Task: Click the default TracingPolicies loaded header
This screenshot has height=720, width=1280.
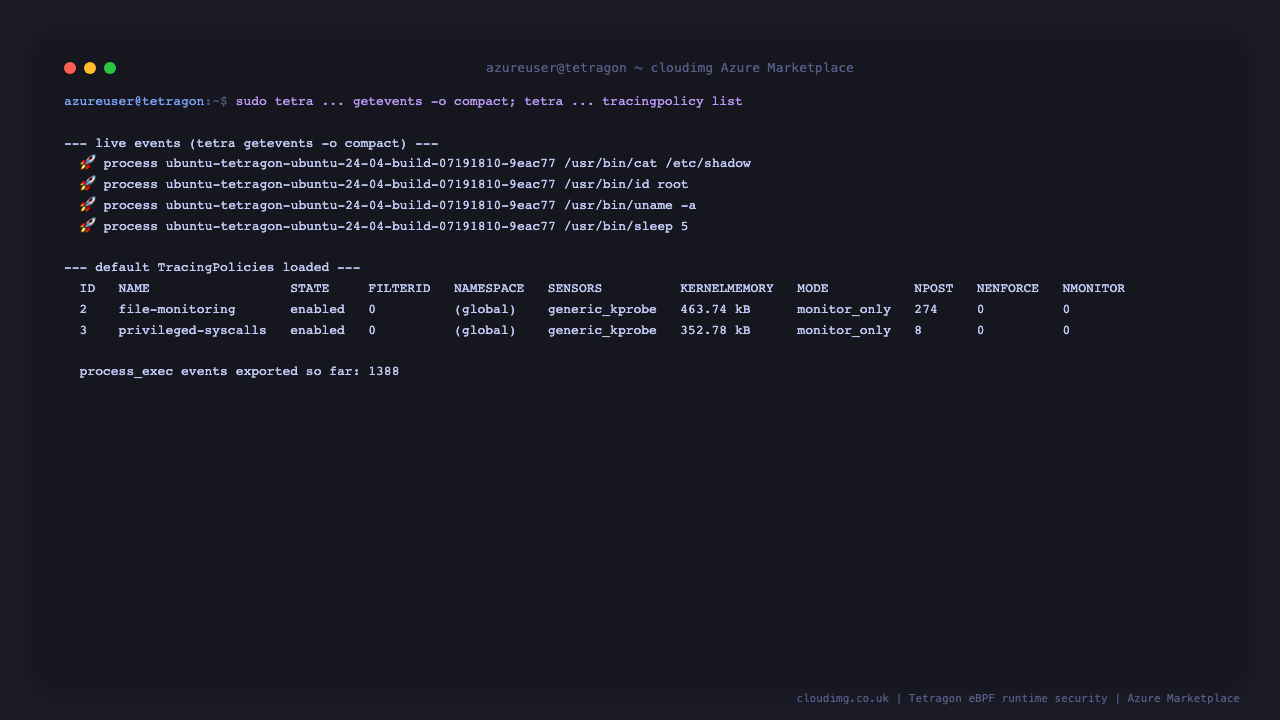Action: tap(212, 267)
